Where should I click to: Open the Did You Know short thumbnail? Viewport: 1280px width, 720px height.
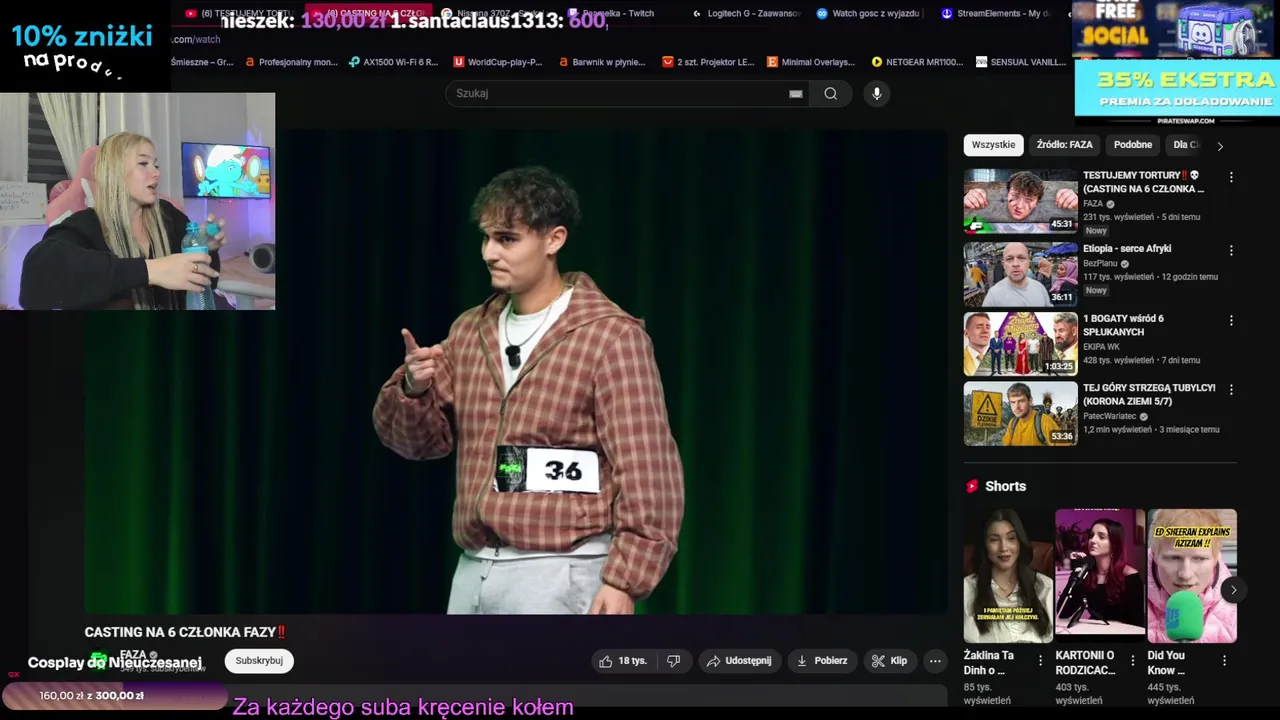pos(1192,576)
